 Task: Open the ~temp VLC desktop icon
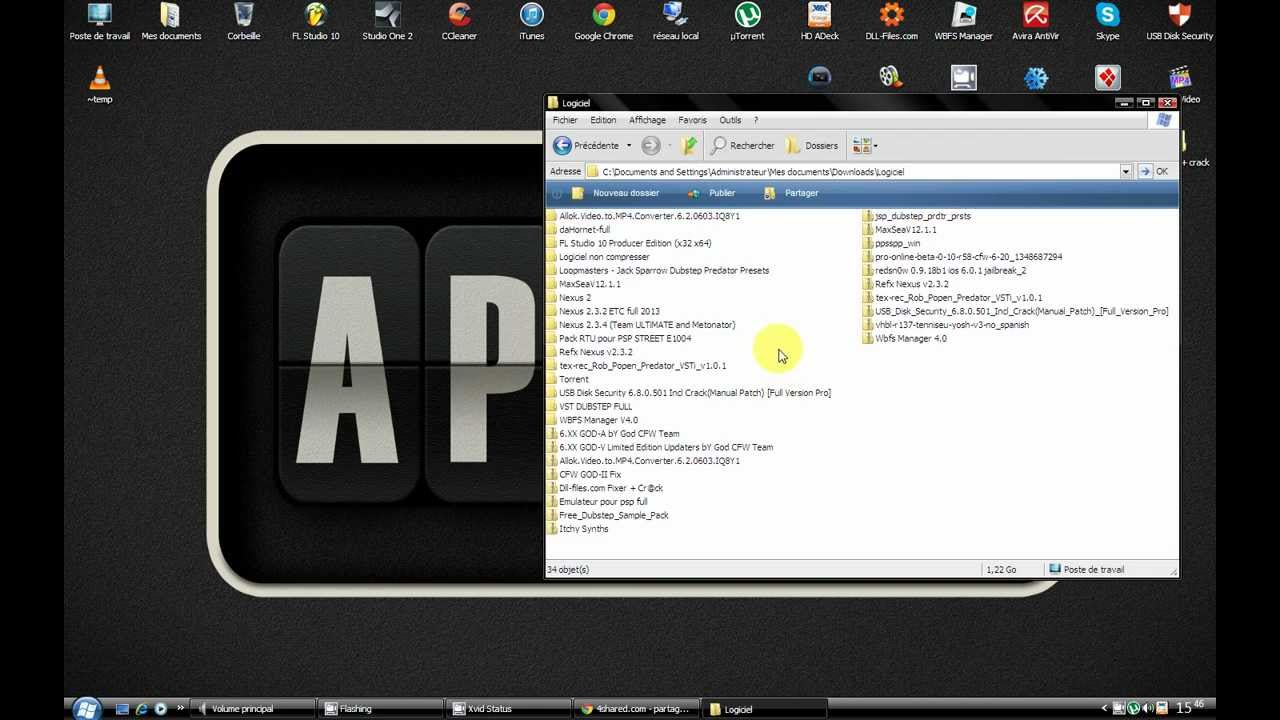(99, 85)
